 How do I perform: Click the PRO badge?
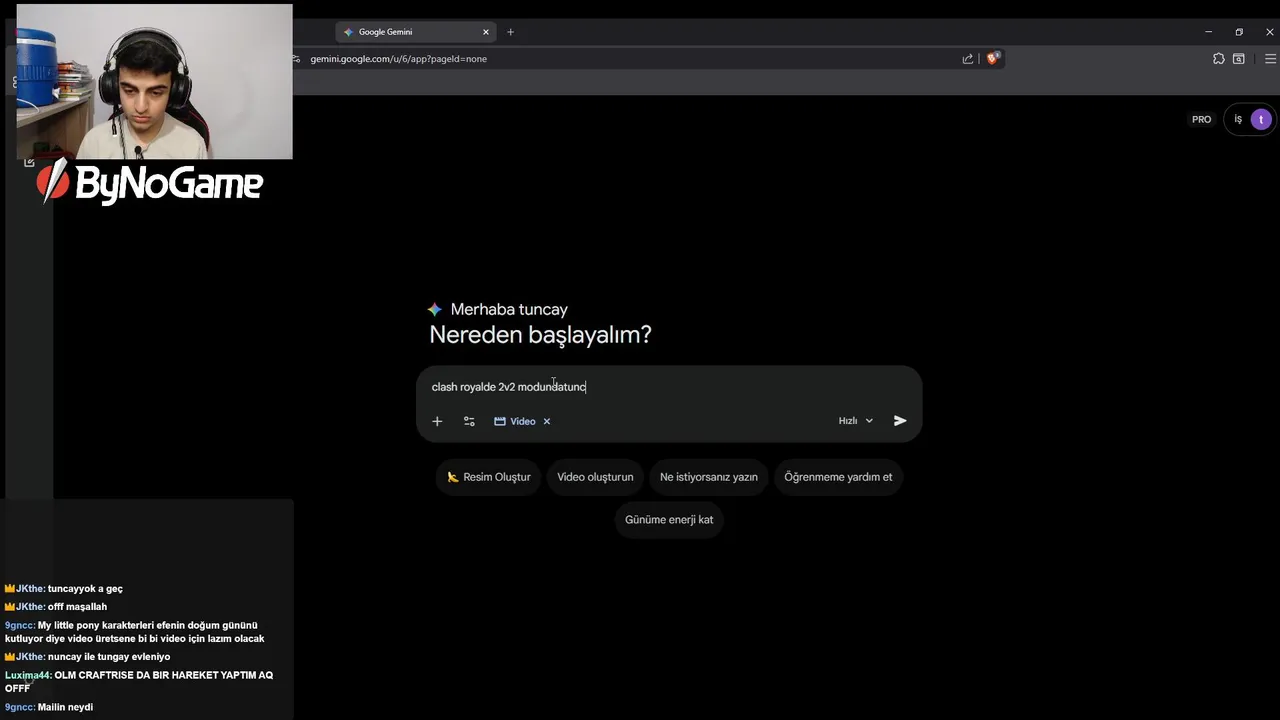coord(1201,119)
